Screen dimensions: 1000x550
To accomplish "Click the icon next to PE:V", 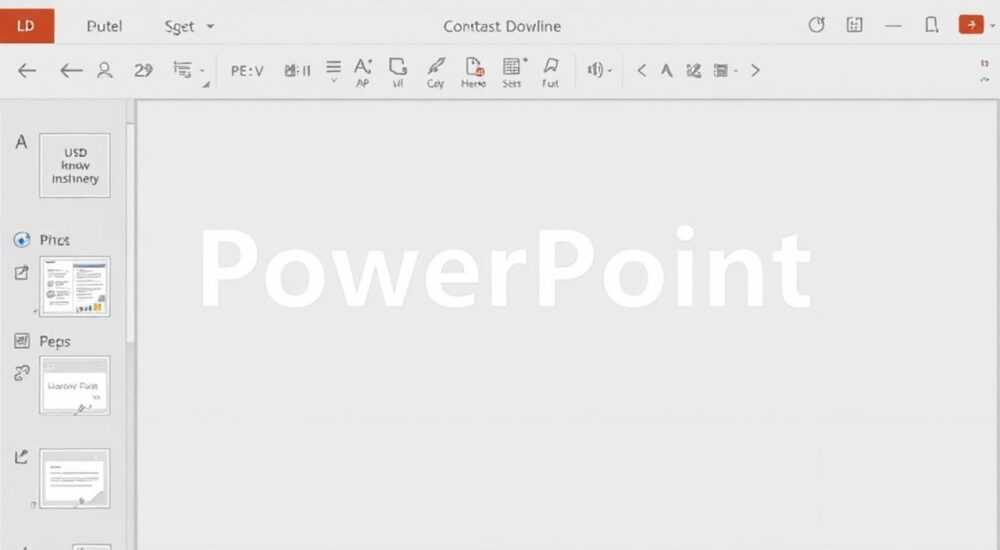I will pyautogui.click(x=297, y=70).
